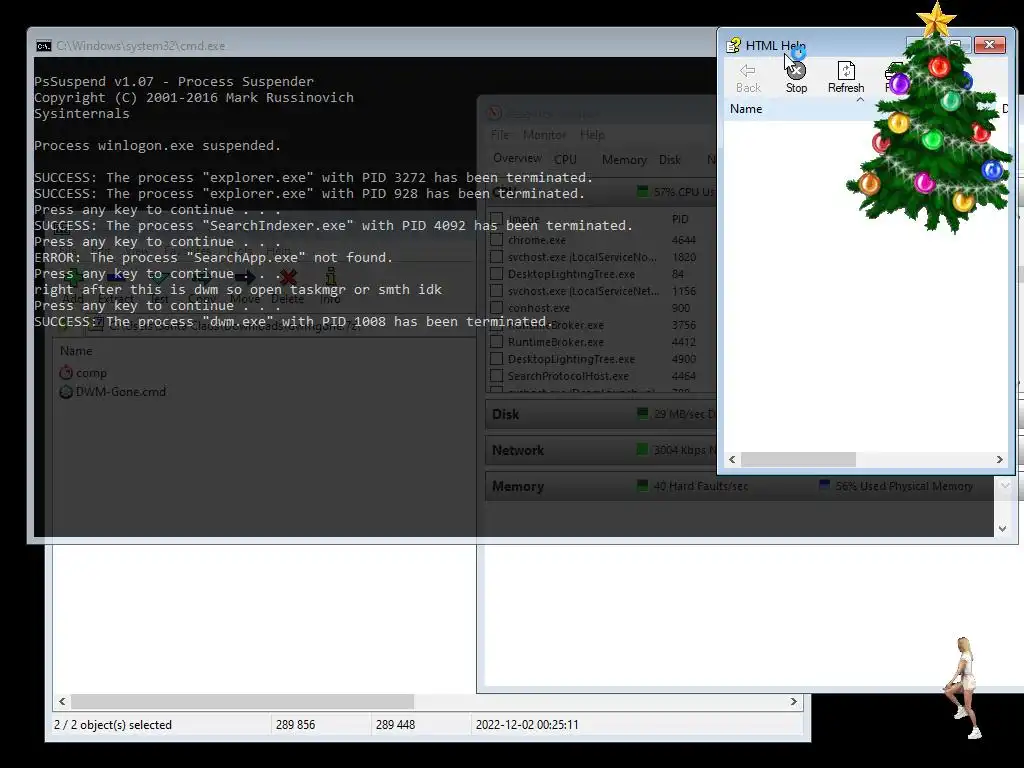The height and width of the screenshot is (768, 1024).
Task: Click Resource Monitor scrollbar down arrow
Action: tap(1002, 529)
